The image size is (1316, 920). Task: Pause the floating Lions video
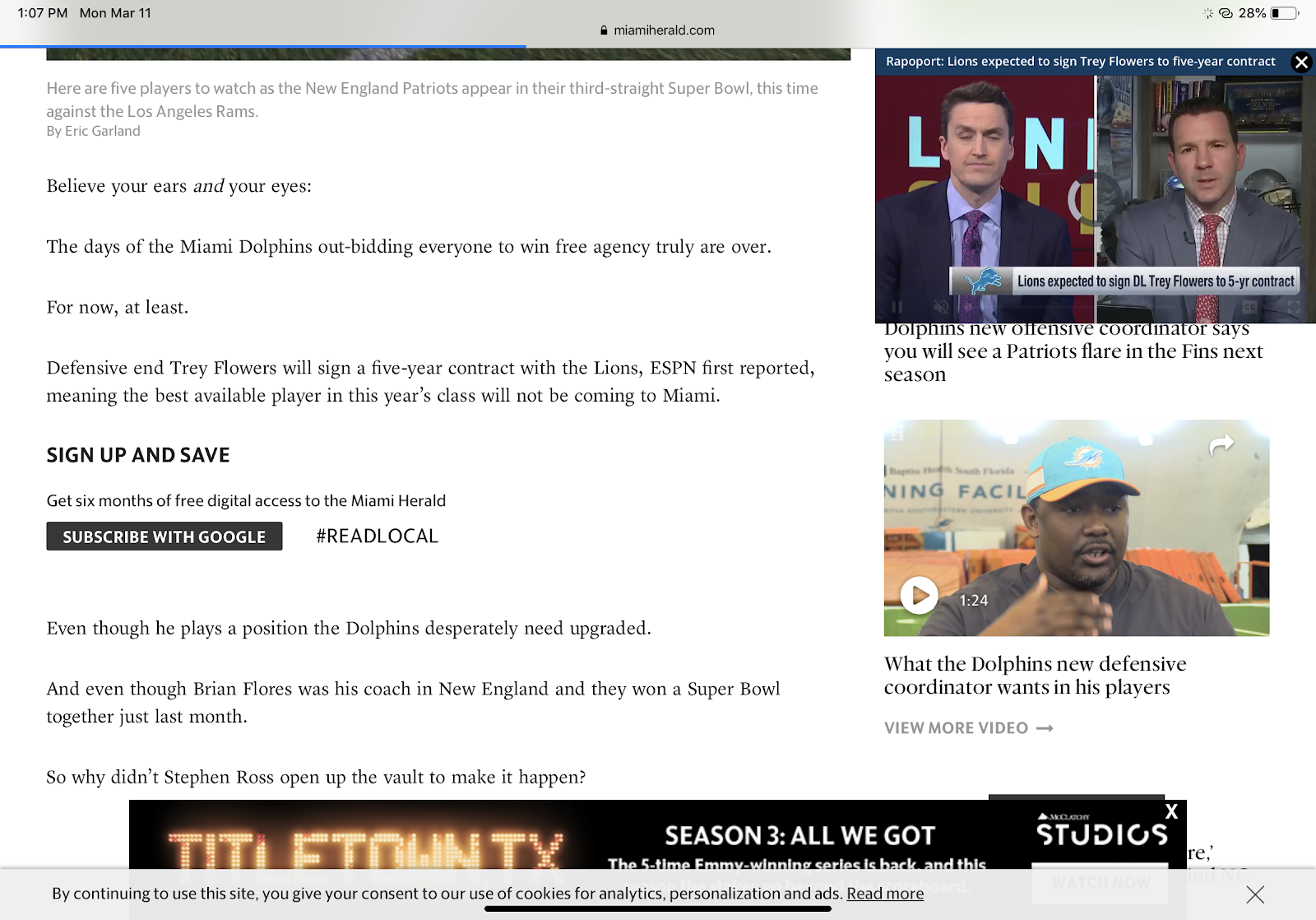click(897, 307)
